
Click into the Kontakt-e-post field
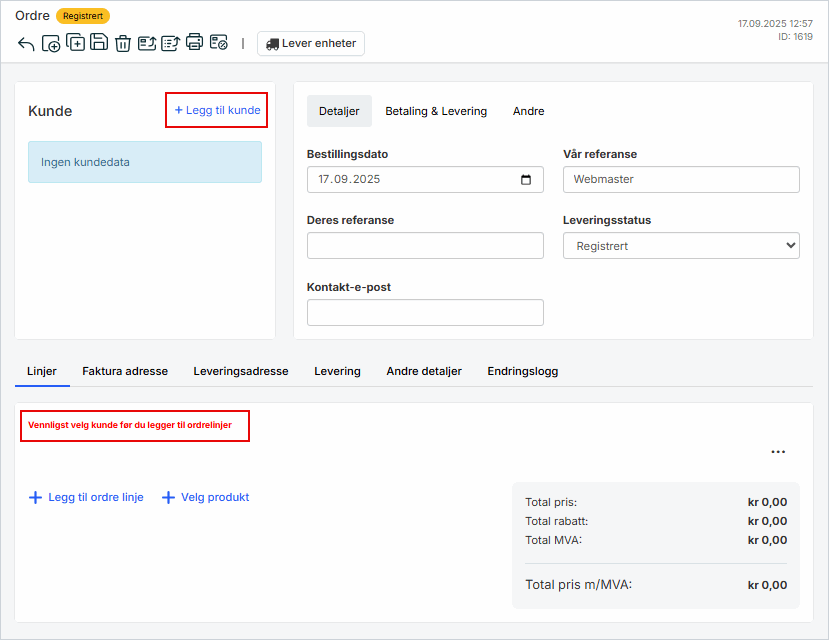425,313
